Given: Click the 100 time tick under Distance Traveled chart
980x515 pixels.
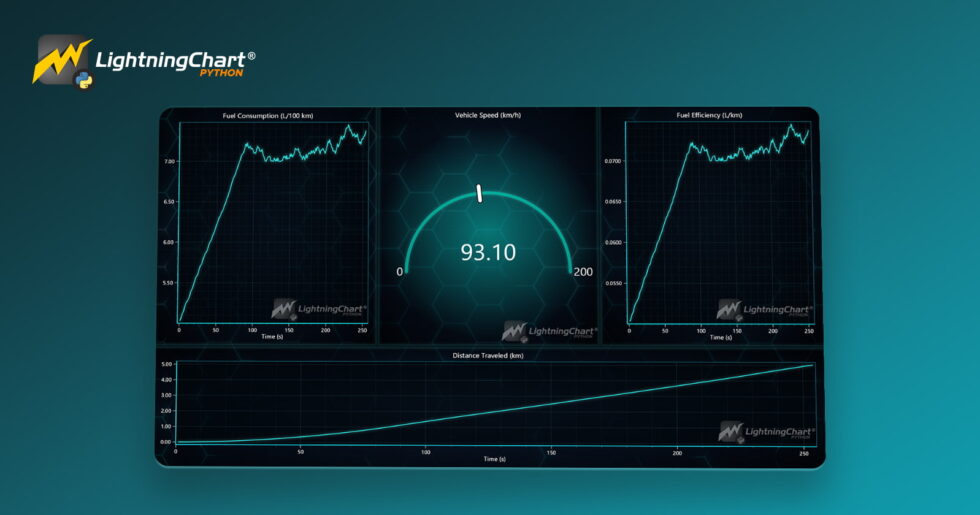Looking at the screenshot, I should tap(426, 452).
